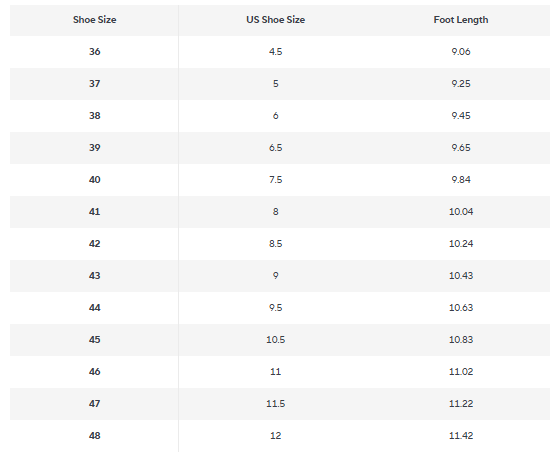This screenshot has height=452, width=560.
Task: Select shoe size 46 cell
Action: click(95, 372)
